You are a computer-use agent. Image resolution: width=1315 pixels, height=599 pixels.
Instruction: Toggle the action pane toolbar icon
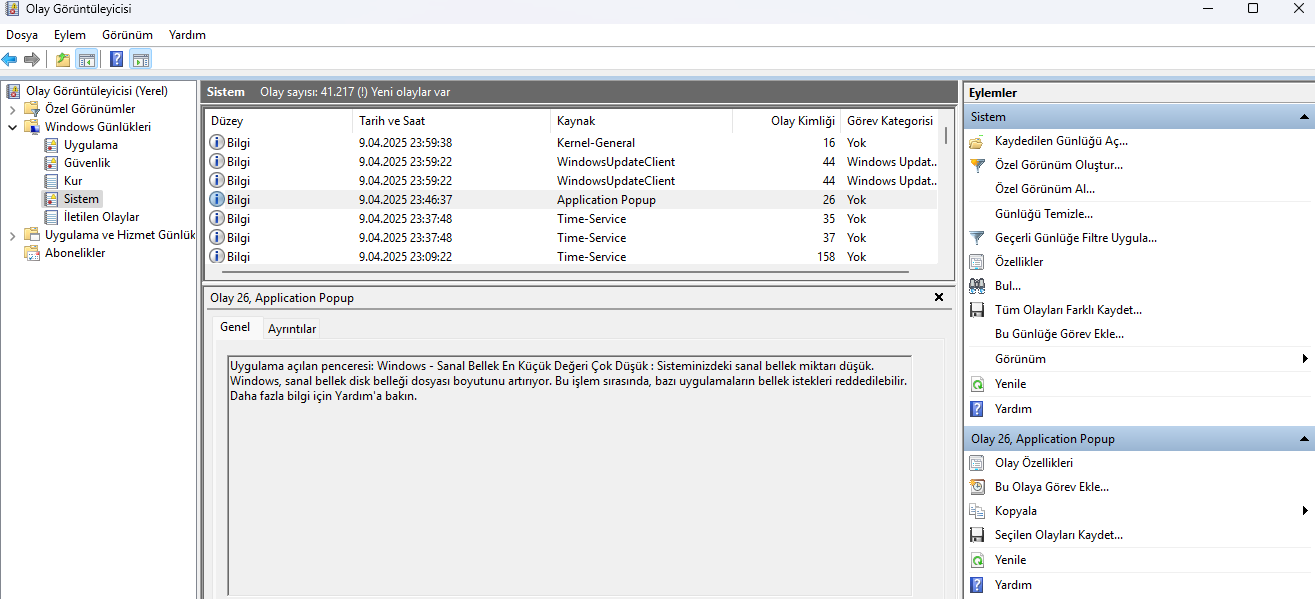click(141, 59)
